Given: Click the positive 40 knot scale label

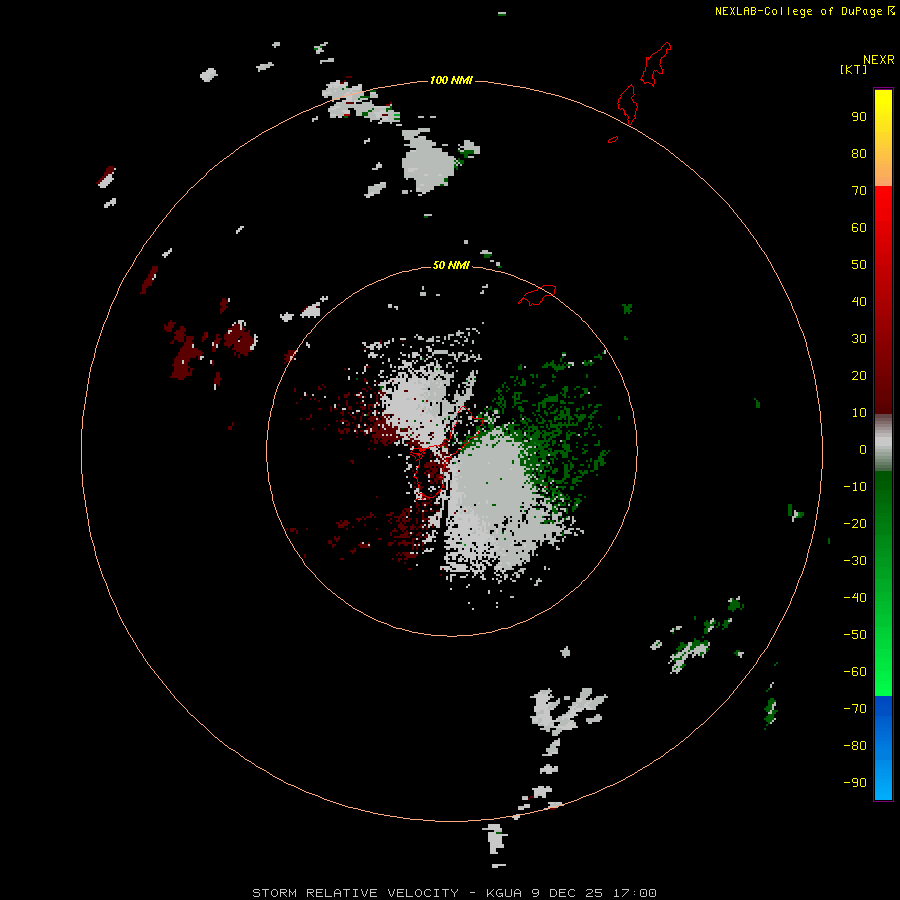Looking at the screenshot, I should click(859, 302).
